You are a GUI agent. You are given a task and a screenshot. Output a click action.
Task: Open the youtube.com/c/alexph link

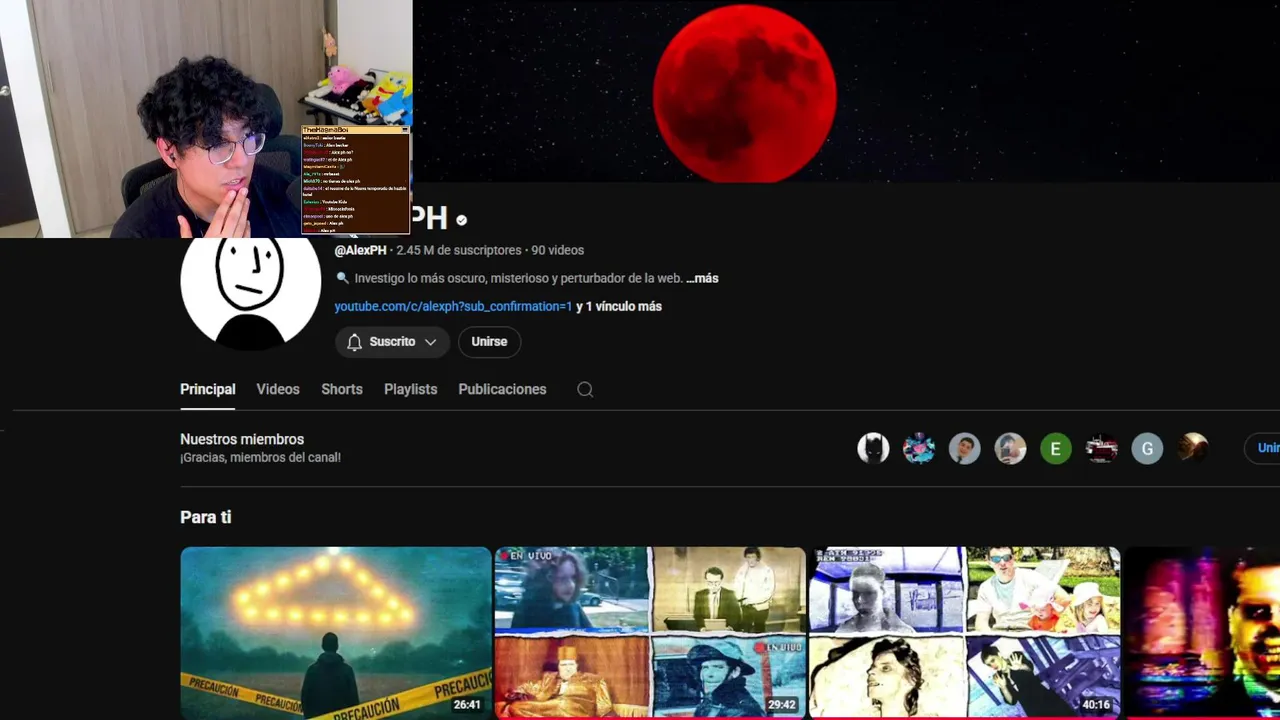tap(453, 306)
